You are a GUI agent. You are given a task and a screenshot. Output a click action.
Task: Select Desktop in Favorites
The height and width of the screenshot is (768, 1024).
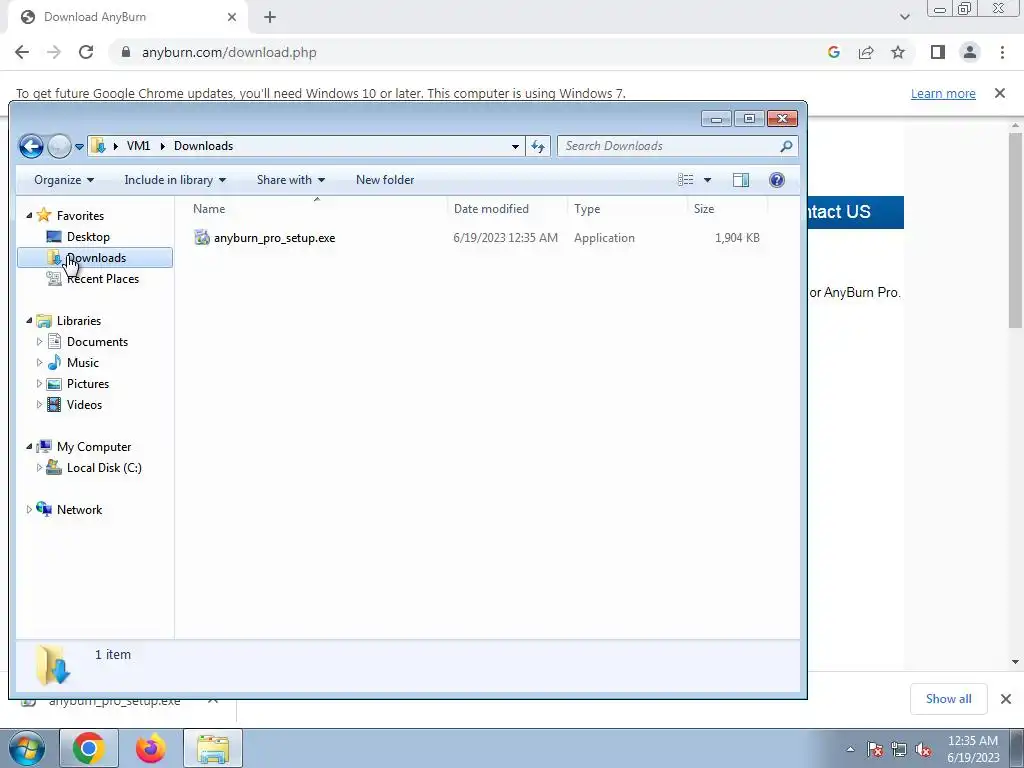pyautogui.click(x=88, y=236)
